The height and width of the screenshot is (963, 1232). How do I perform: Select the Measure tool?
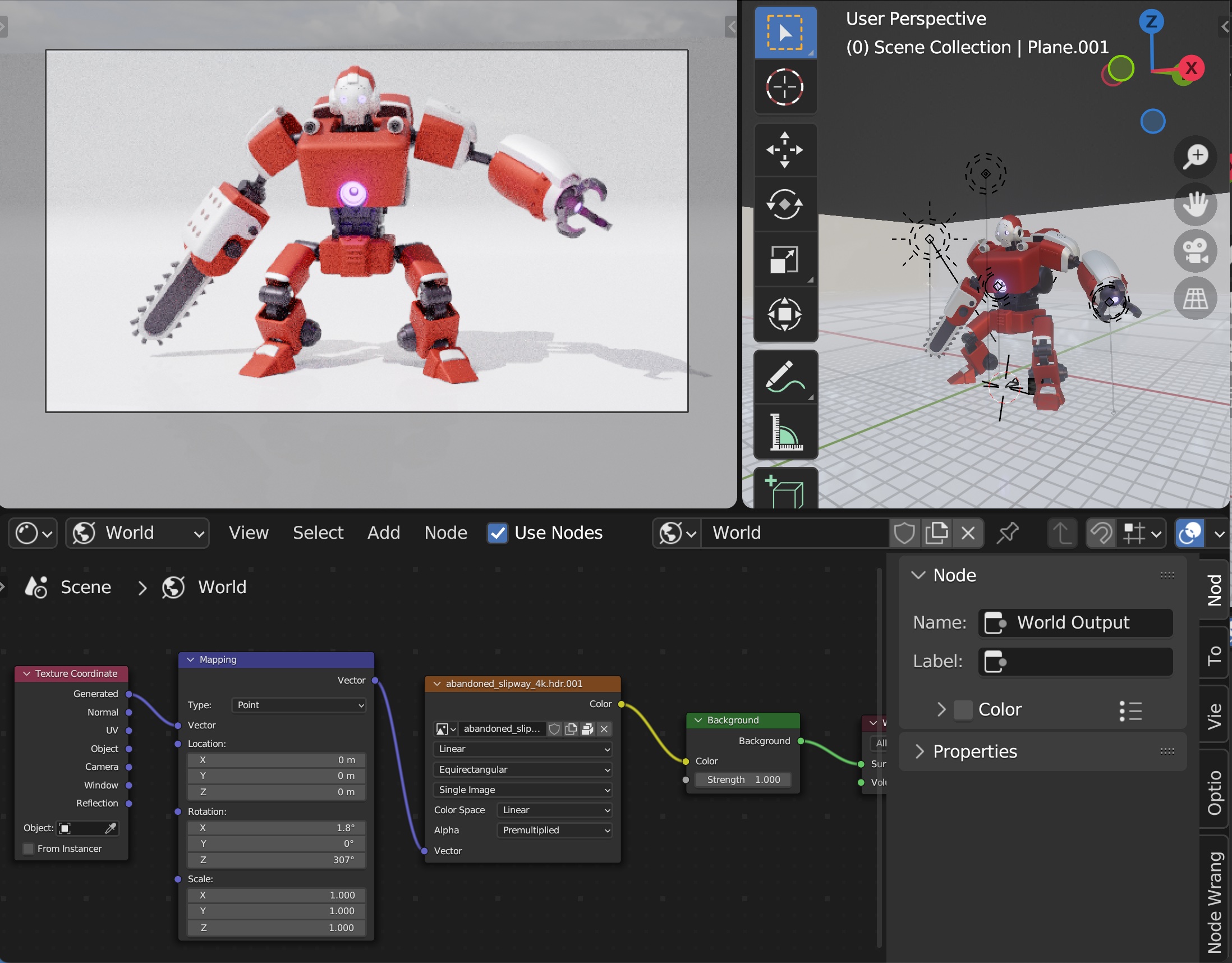pyautogui.click(x=785, y=432)
